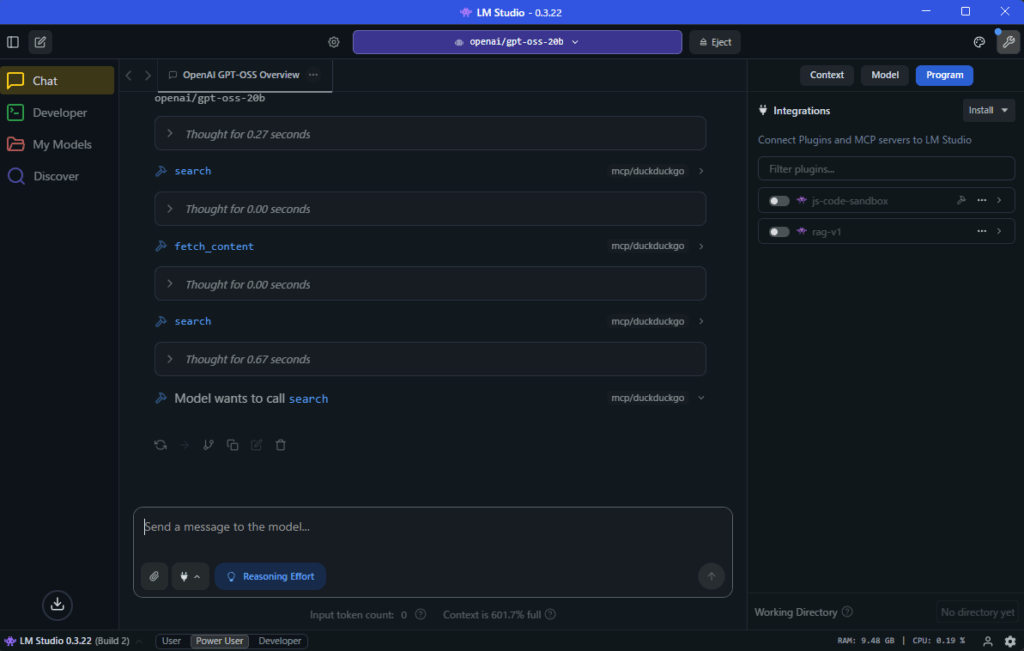Screen dimensions: 1024x651
Task: Delete the message using the trash icon
Action: [281, 445]
